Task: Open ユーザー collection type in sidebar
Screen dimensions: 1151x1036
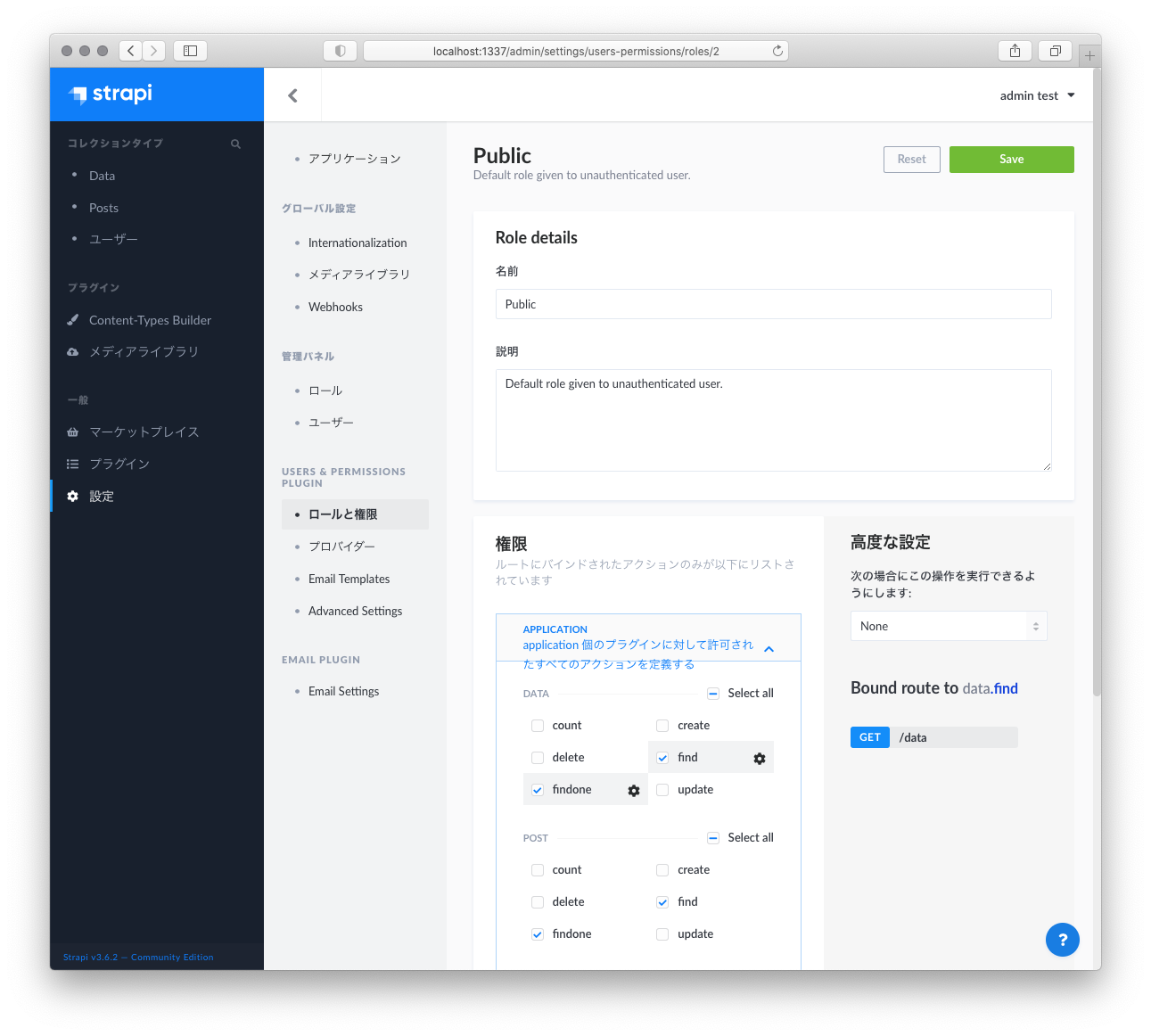Action: pyautogui.click(x=113, y=239)
